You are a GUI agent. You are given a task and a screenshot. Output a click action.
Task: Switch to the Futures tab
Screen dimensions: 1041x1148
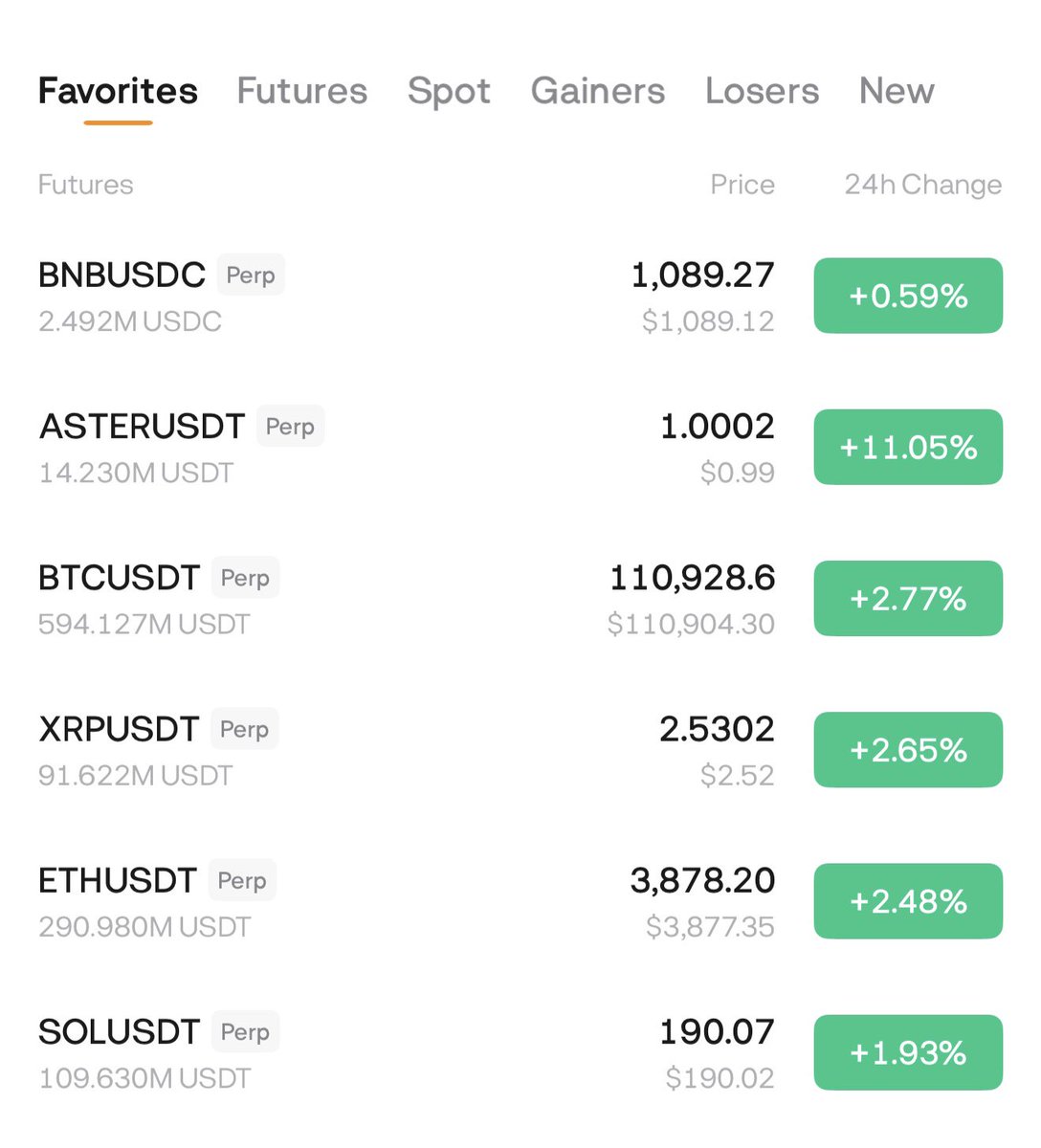(301, 91)
